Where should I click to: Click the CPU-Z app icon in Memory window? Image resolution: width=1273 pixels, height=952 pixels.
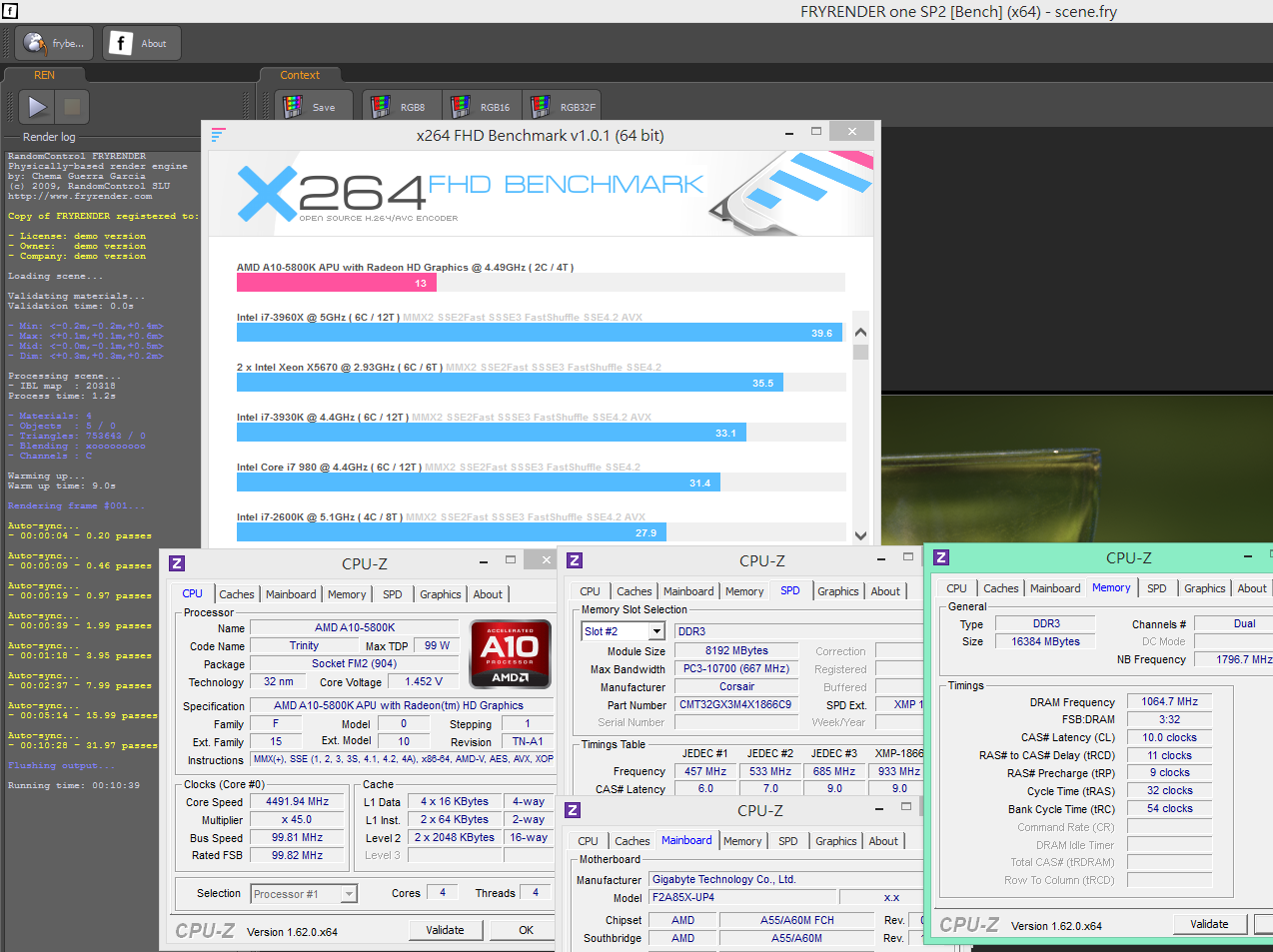point(941,557)
